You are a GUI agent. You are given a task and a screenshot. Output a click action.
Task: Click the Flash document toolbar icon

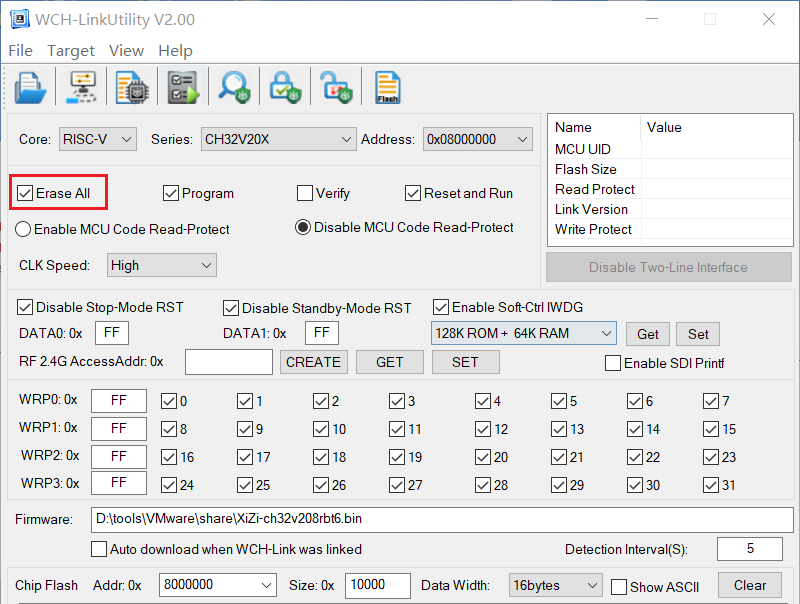387,88
